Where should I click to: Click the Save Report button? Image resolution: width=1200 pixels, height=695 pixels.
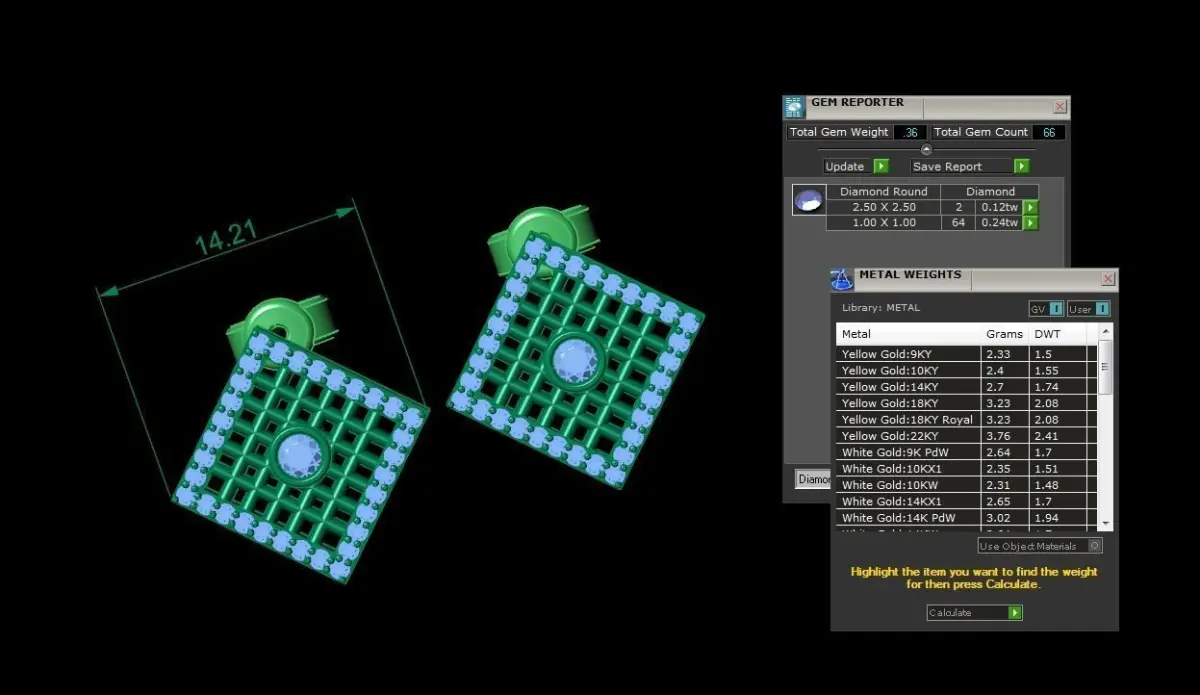point(970,166)
